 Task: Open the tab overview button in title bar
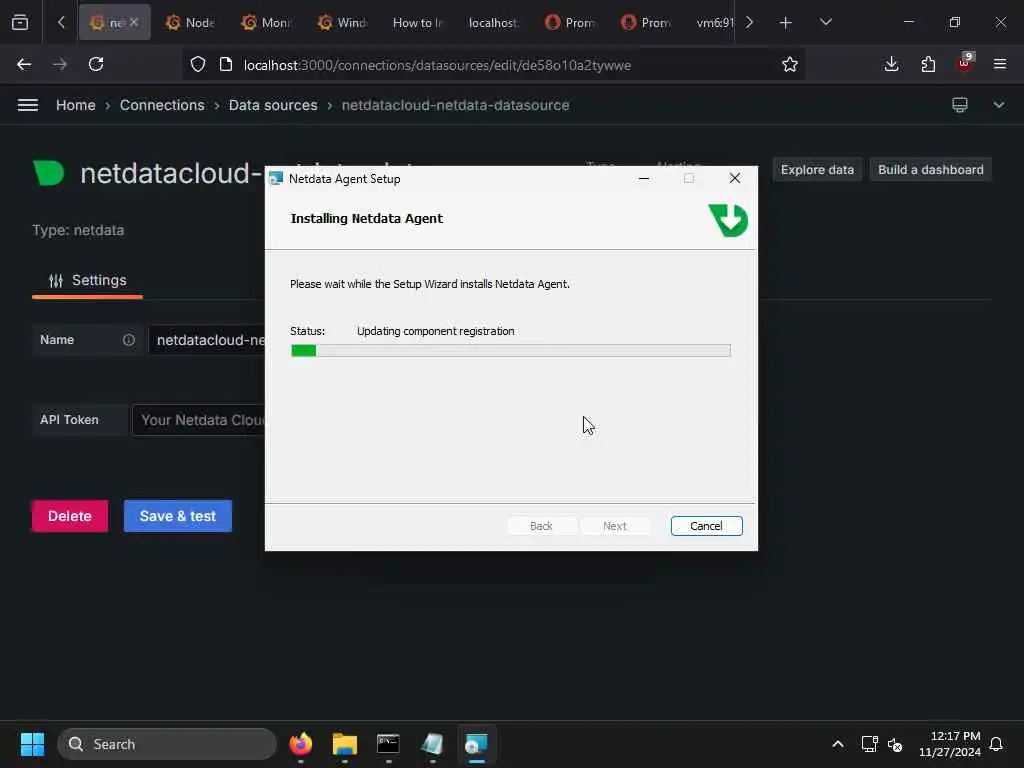coord(20,22)
